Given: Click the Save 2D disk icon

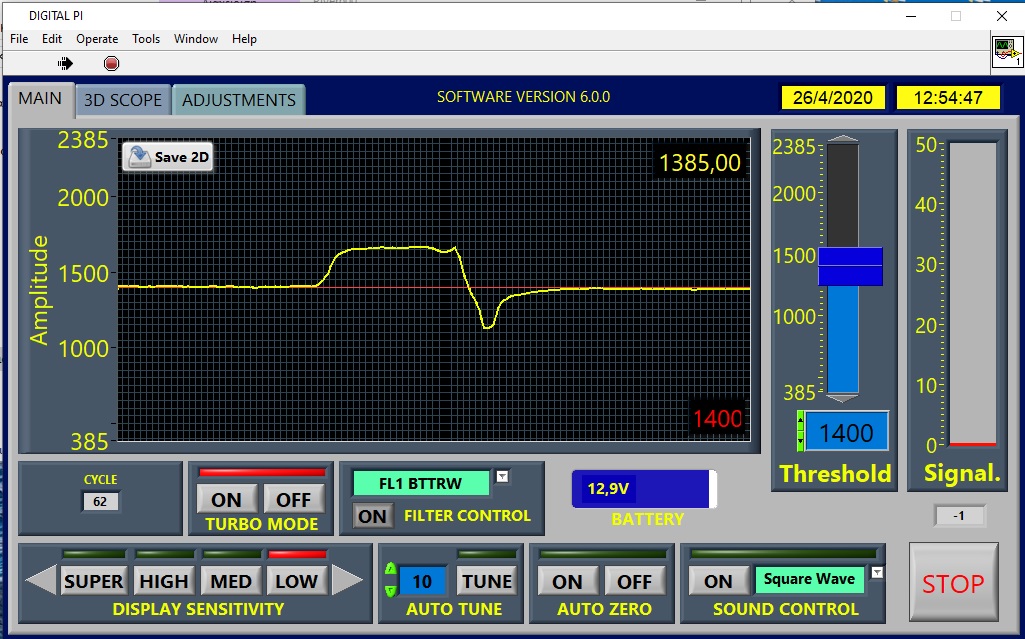Looking at the screenshot, I should click(139, 157).
